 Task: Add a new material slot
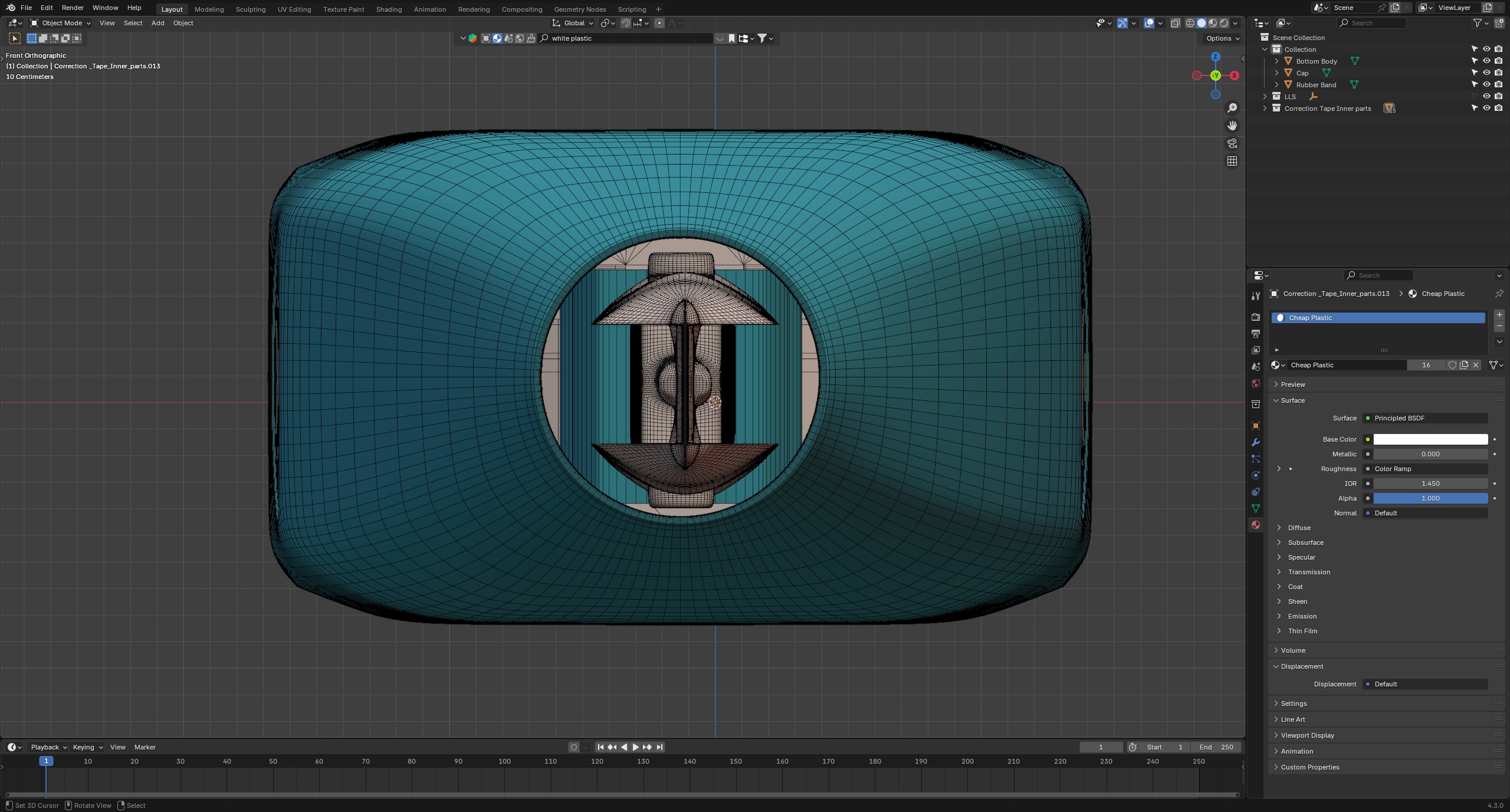coord(1499,315)
